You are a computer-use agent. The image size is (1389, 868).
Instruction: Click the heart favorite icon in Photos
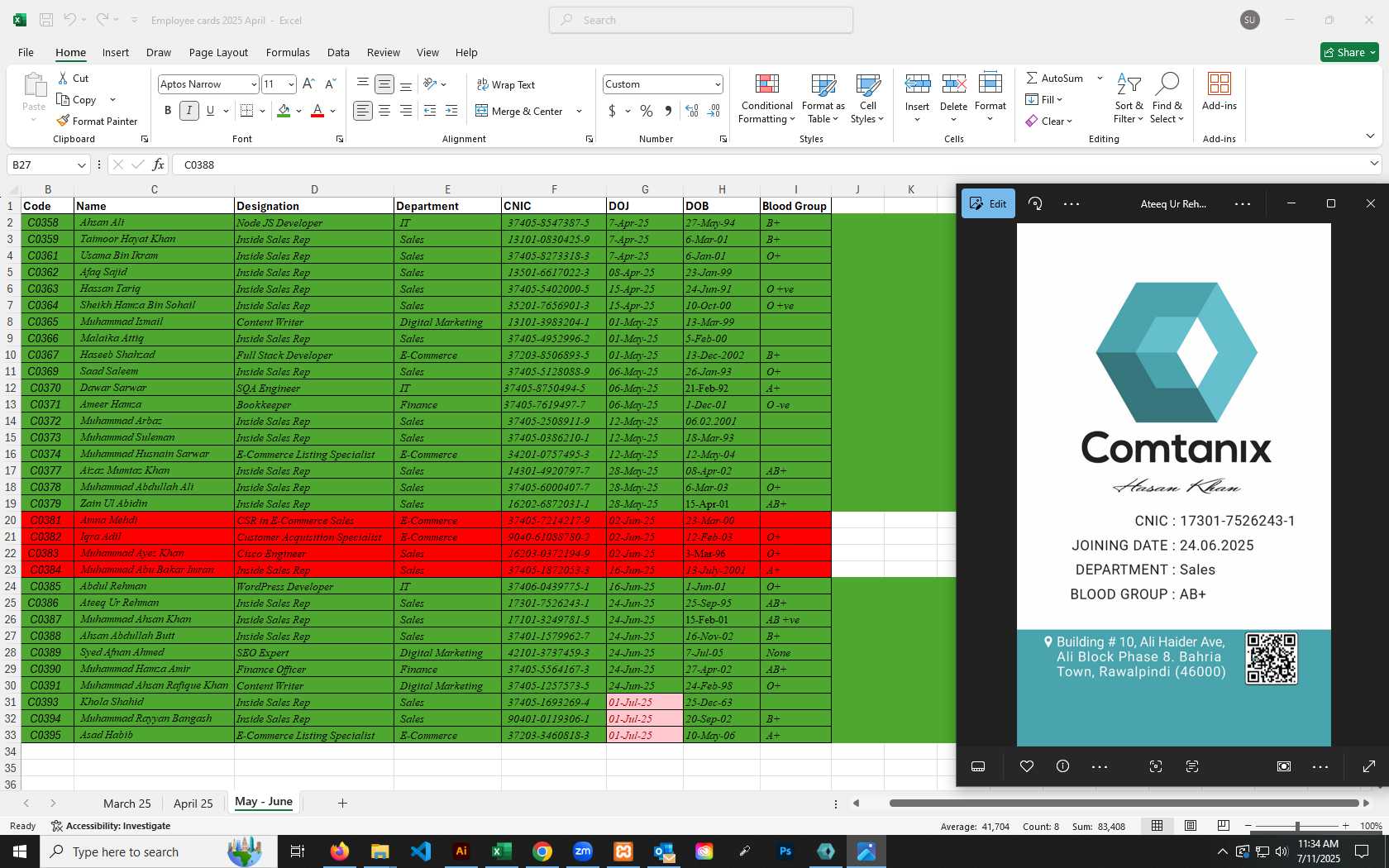point(1027,766)
